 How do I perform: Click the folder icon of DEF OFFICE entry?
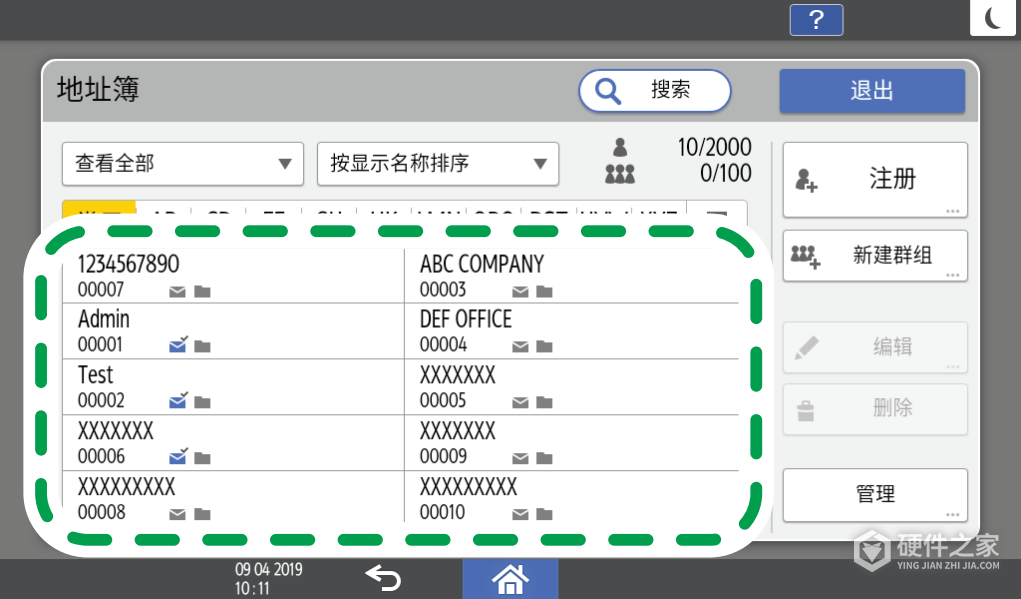(x=544, y=346)
